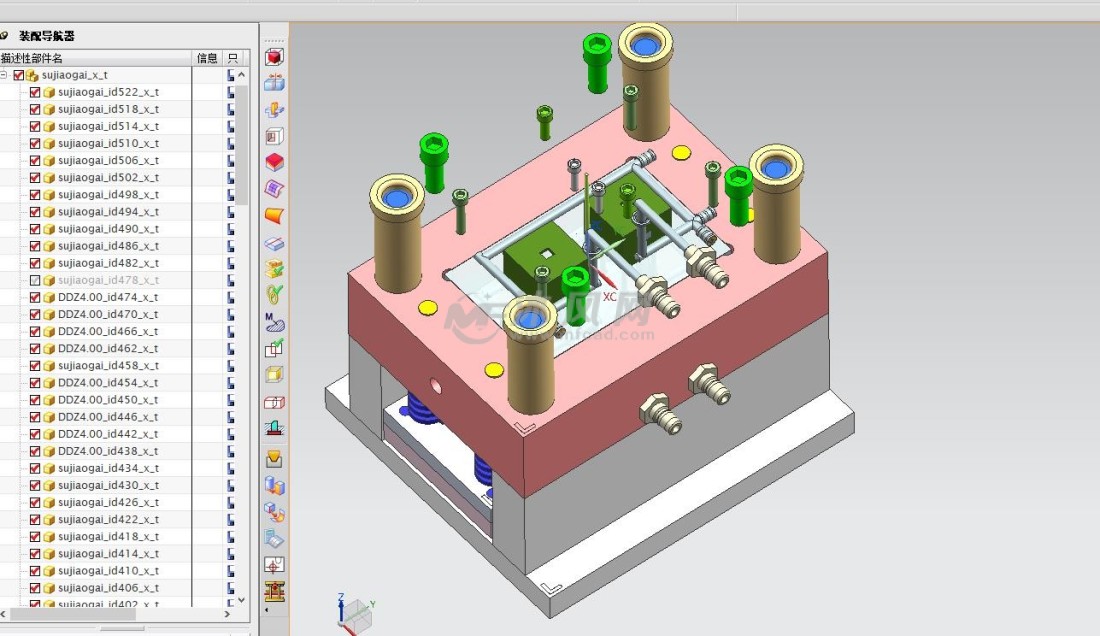Click the red-and-white layered block toolbar icon
Screen dimensions: 1100x636
(274, 162)
